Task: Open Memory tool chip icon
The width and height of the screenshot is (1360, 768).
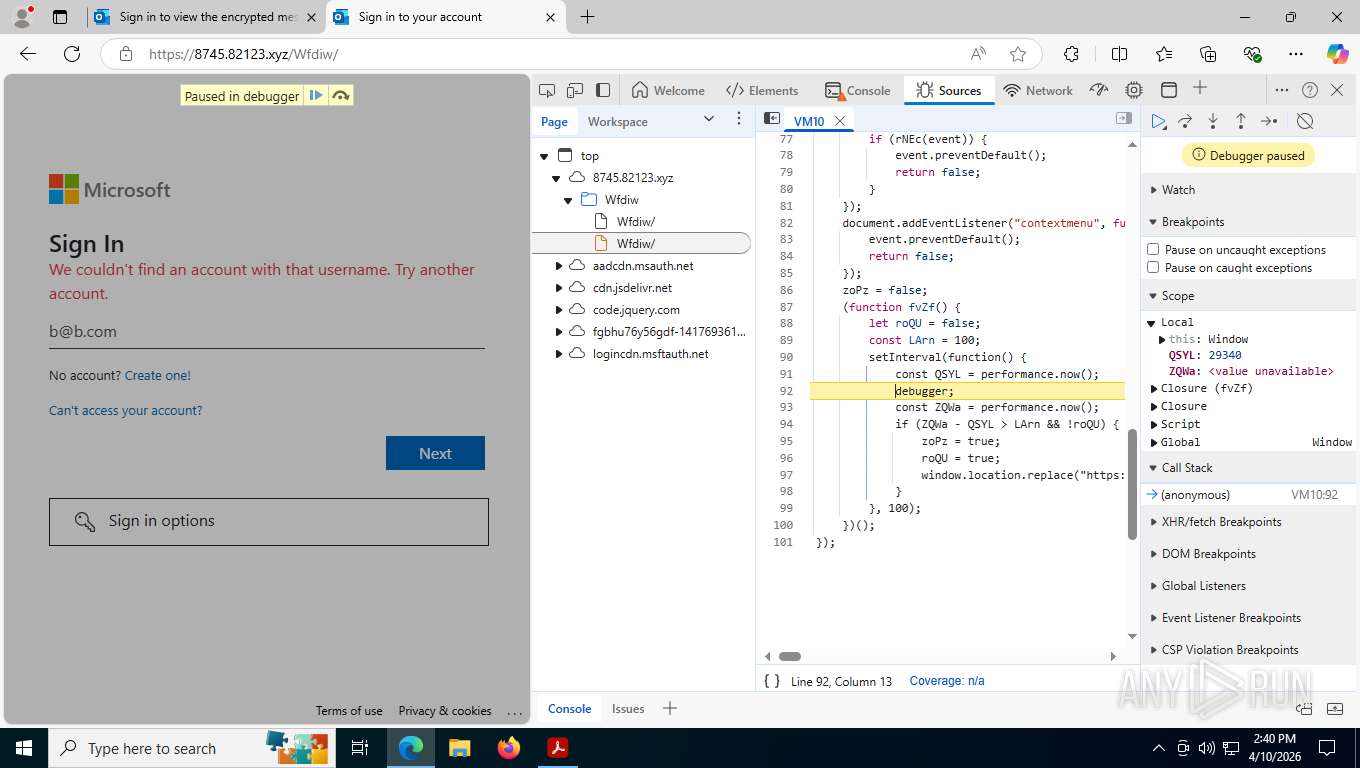Action: tap(1134, 90)
